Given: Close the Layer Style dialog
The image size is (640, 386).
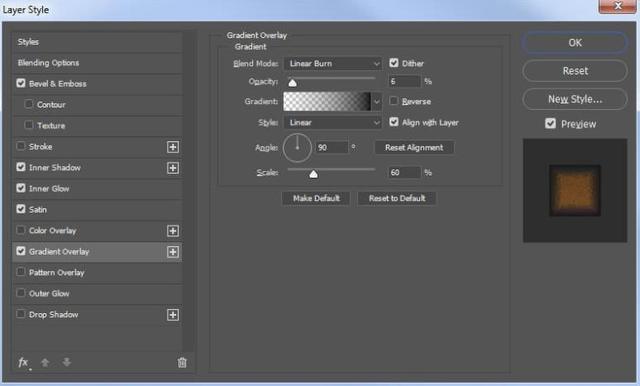Looking at the screenshot, I should (x=617, y=6).
